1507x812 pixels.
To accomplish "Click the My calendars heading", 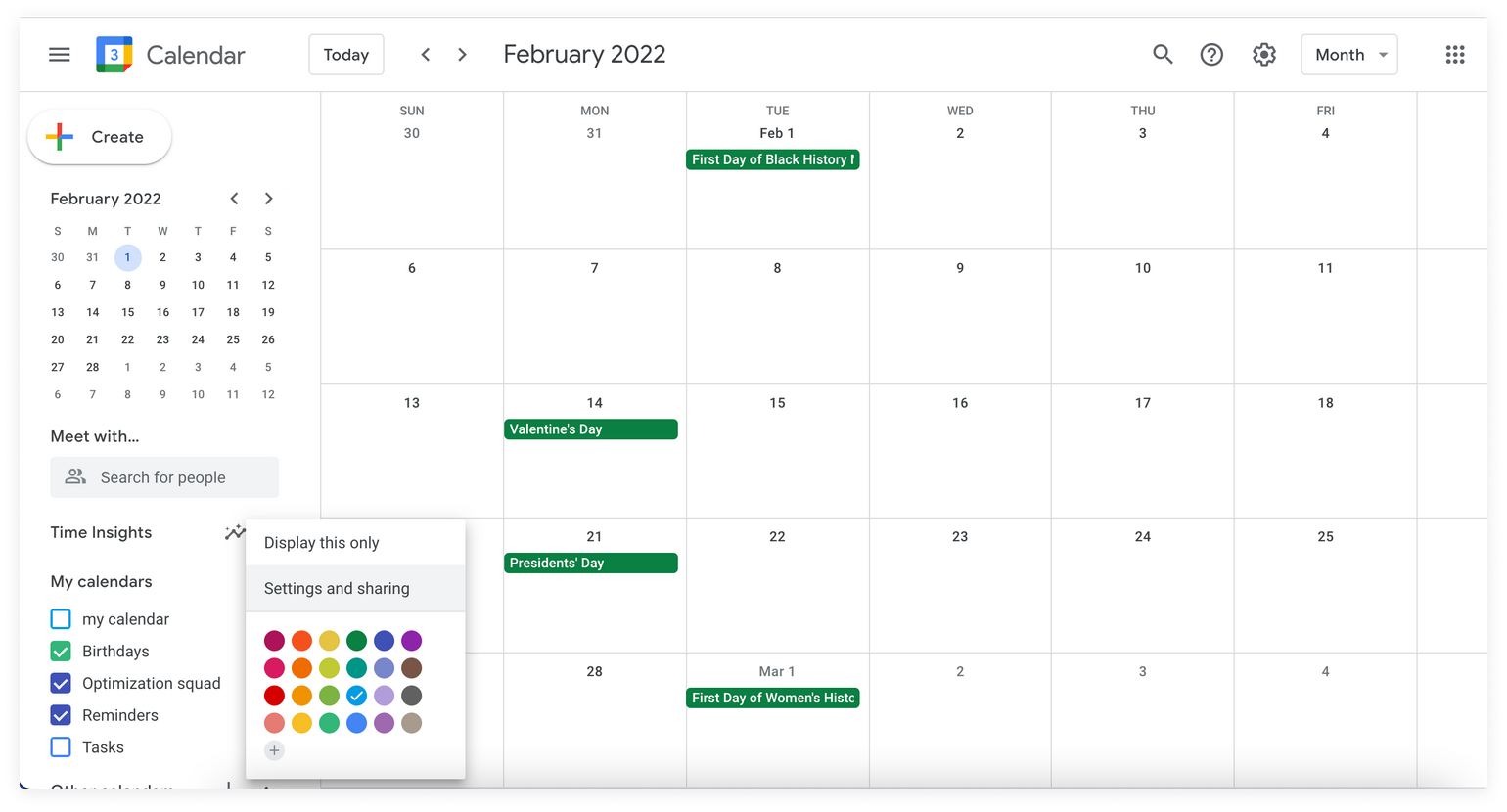I will tap(101, 581).
